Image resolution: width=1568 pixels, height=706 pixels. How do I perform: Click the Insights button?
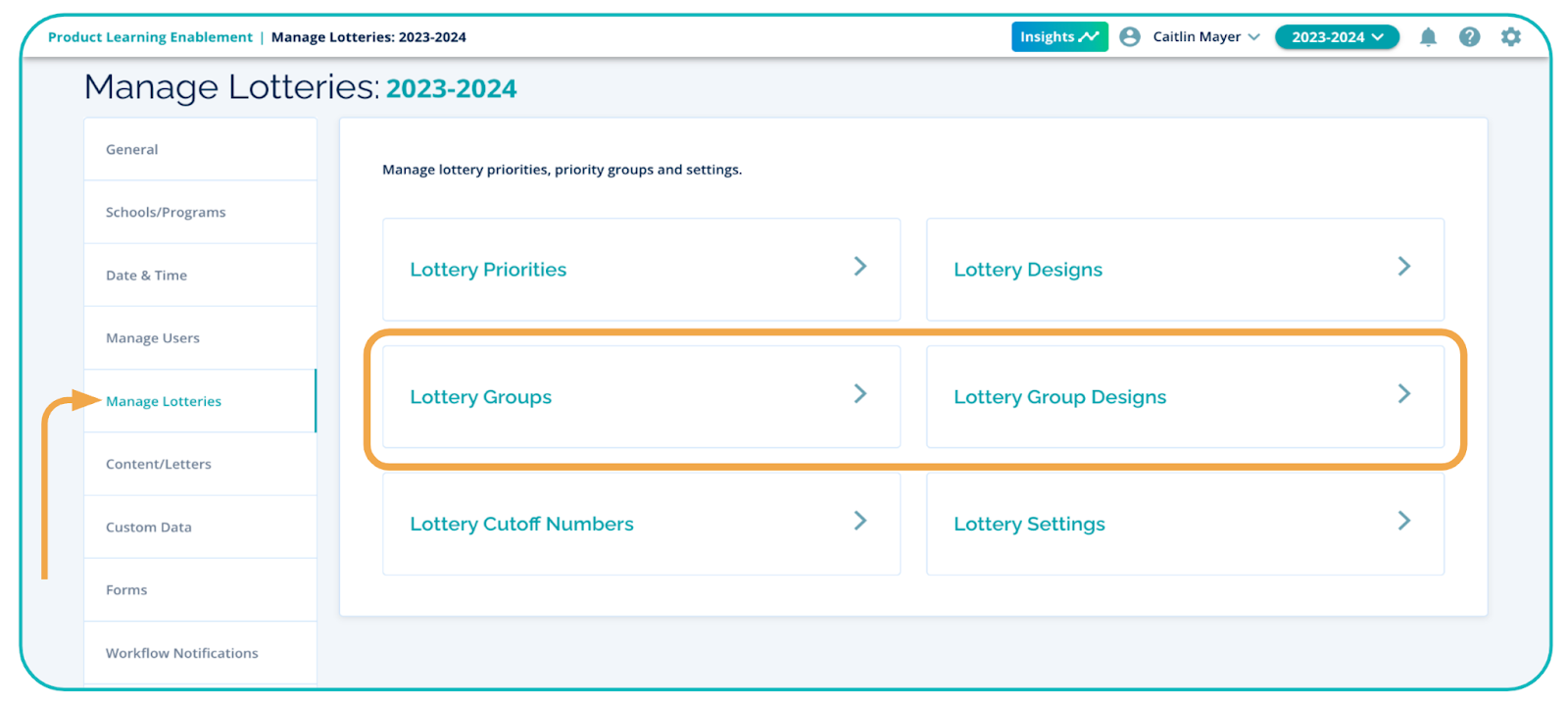point(1058,37)
